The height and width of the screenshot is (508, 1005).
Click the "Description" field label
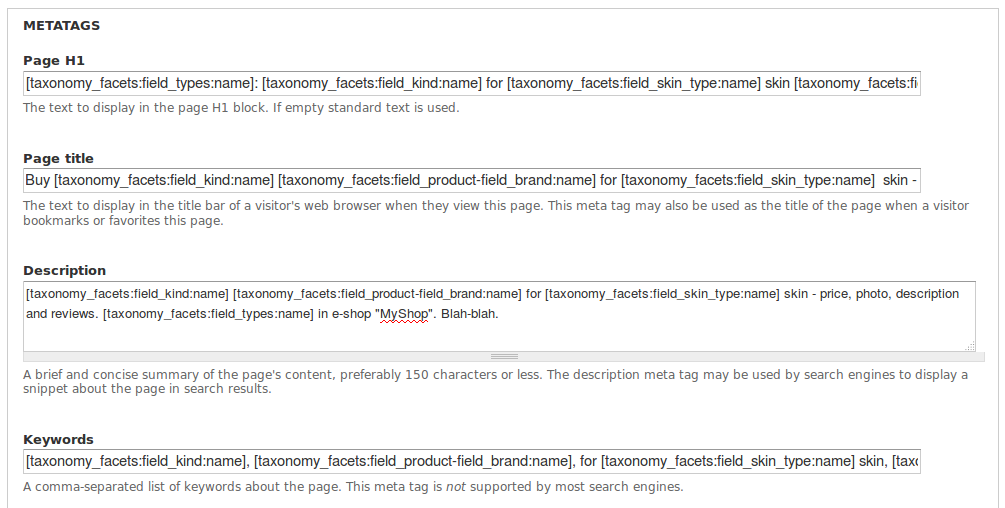point(64,270)
